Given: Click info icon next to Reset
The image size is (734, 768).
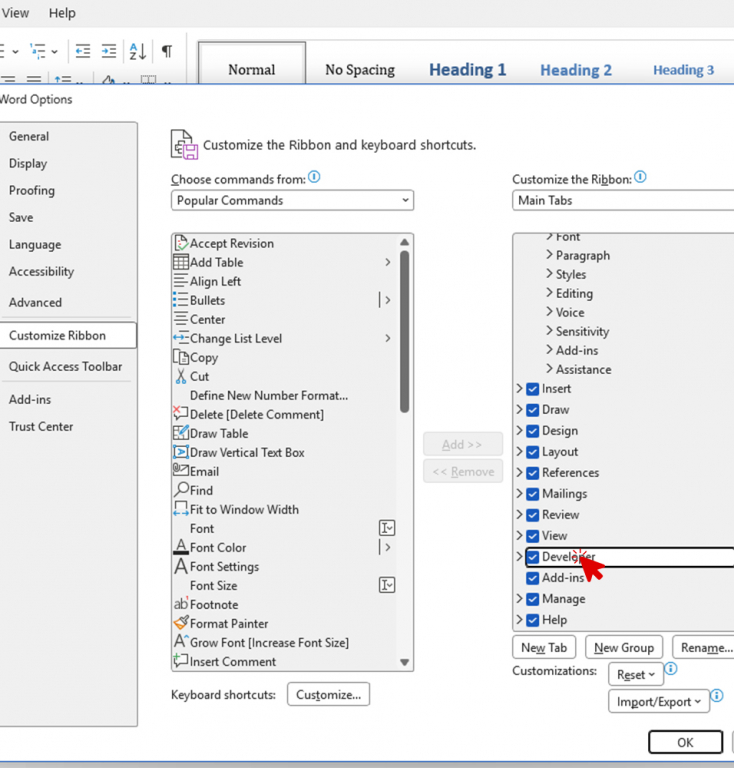Looking at the screenshot, I should (671, 669).
